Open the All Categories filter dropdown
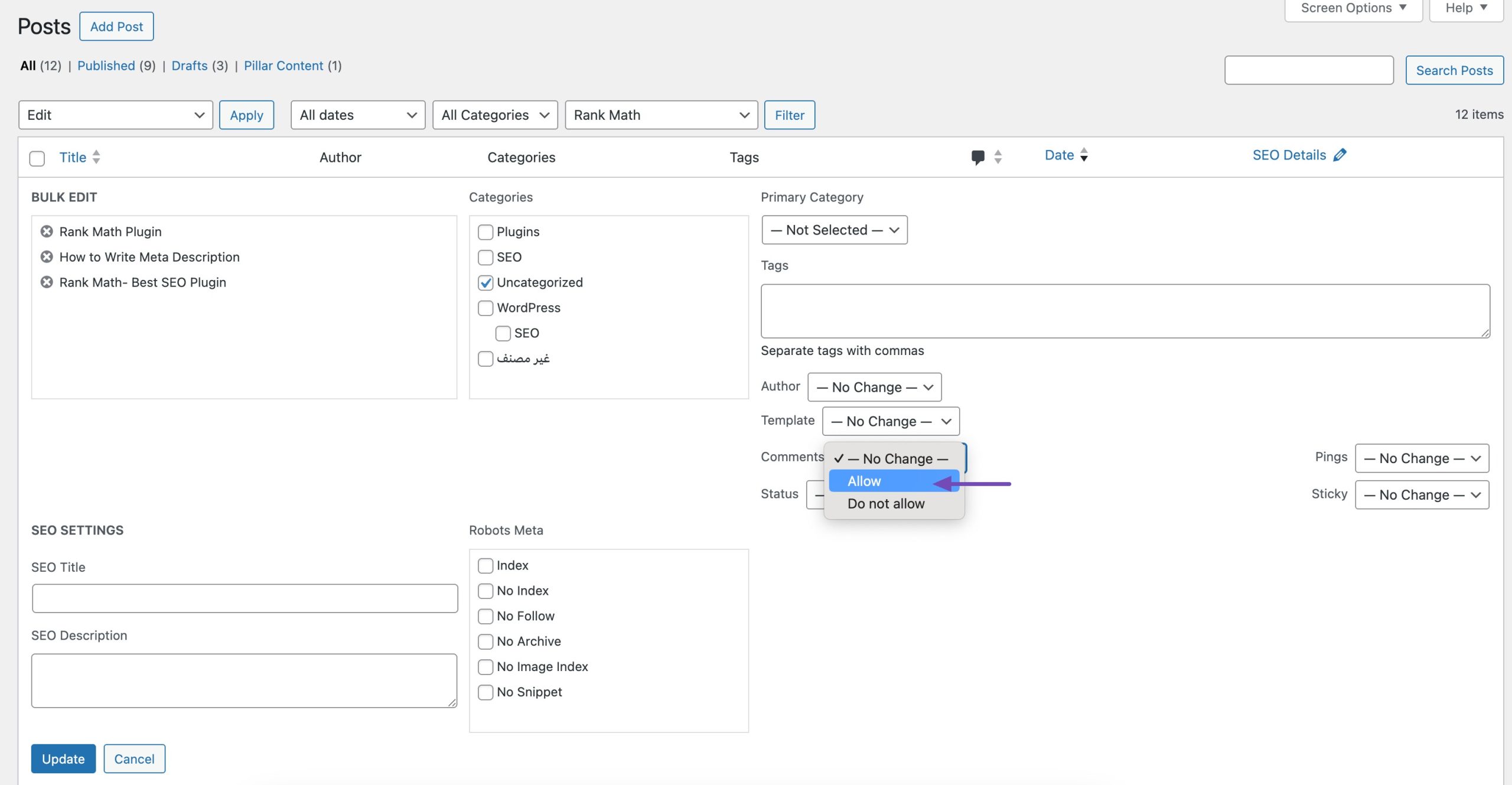 495,115
